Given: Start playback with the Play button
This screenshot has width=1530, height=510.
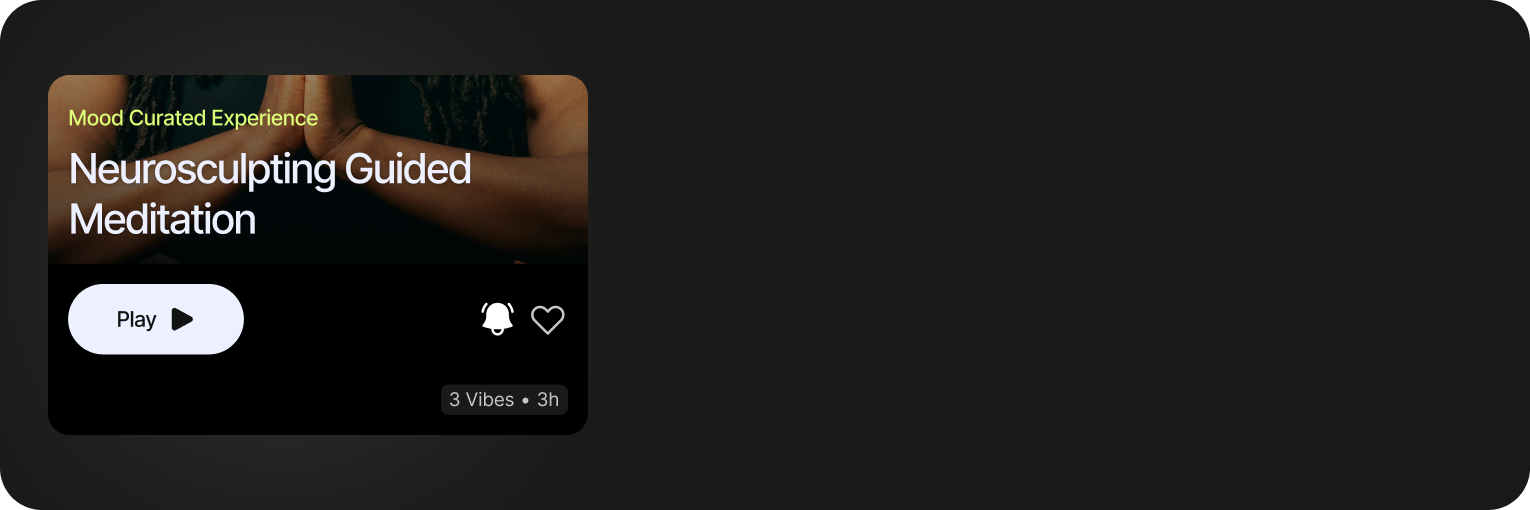Looking at the screenshot, I should (x=156, y=319).
